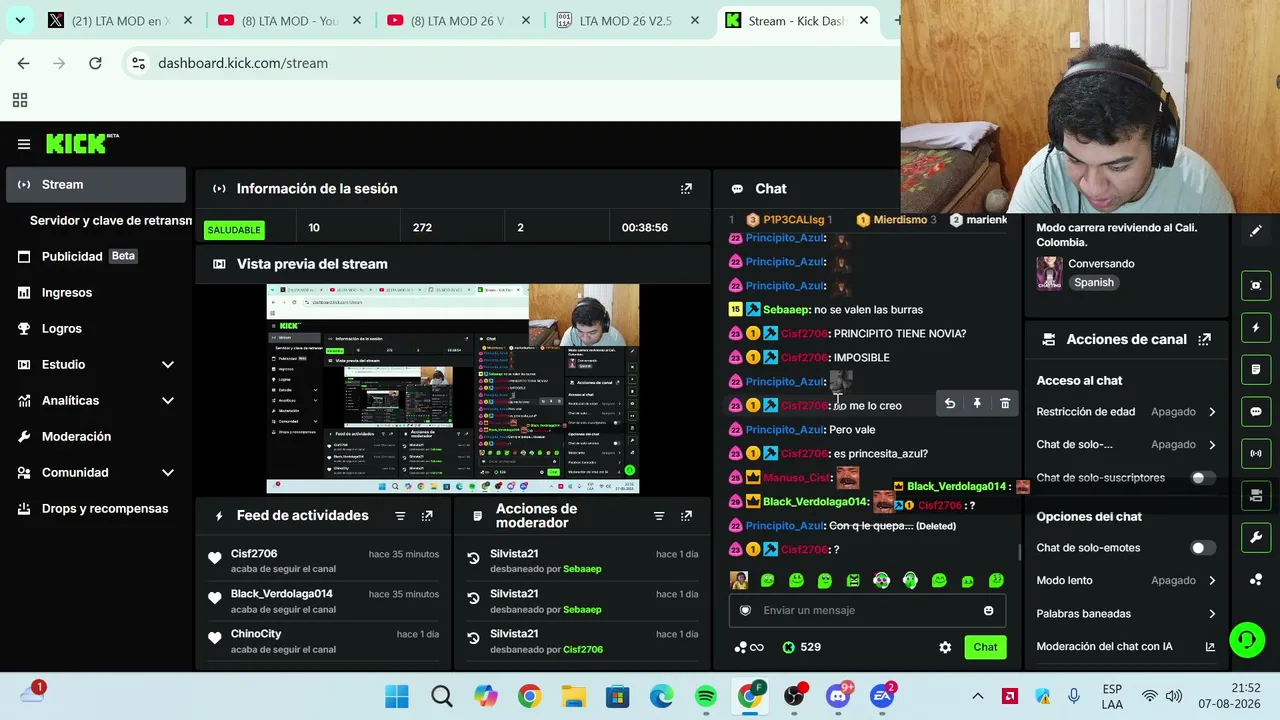Pop out the Información de la sesión panel

click(686, 189)
